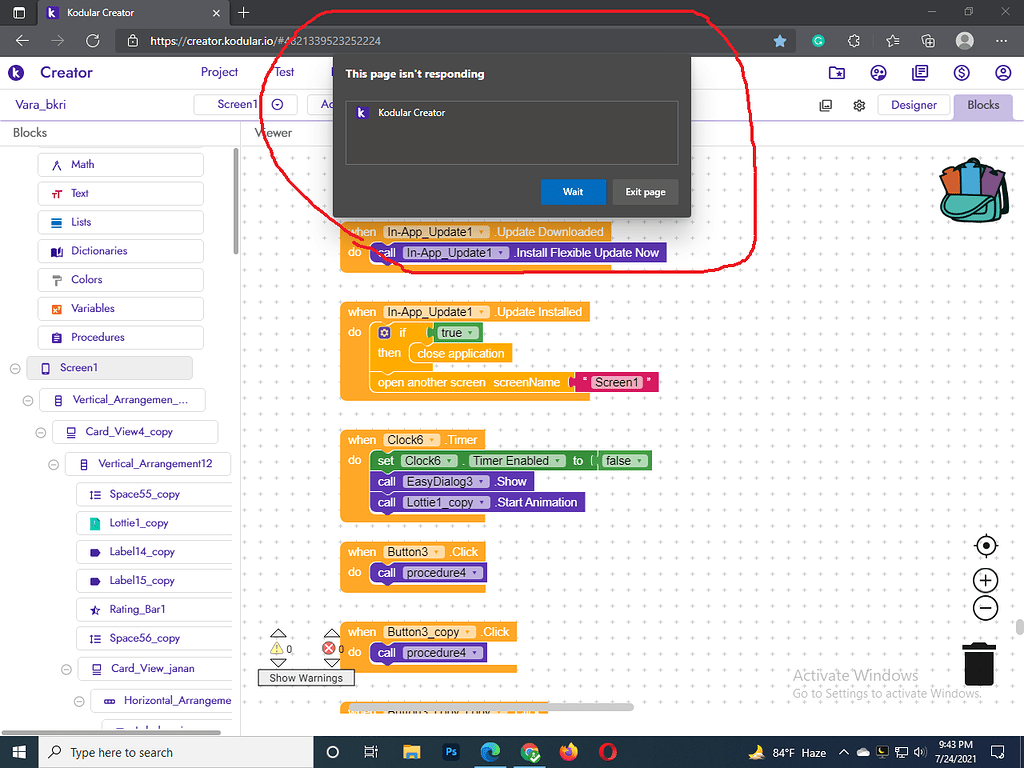Refresh the browser page
This screenshot has width=1024, height=768.
pyautogui.click(x=93, y=40)
